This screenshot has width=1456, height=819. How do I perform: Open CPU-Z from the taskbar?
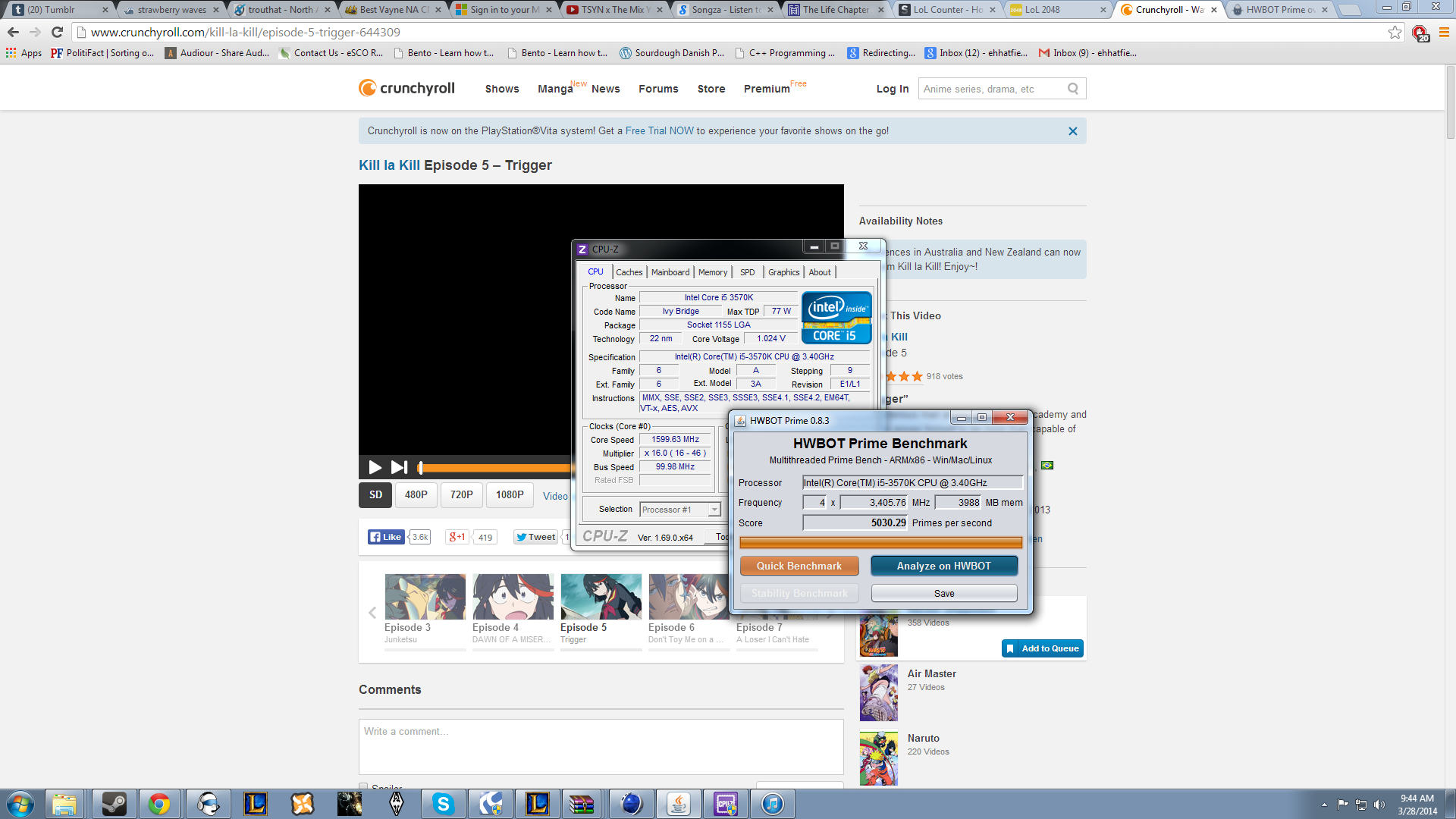click(725, 804)
